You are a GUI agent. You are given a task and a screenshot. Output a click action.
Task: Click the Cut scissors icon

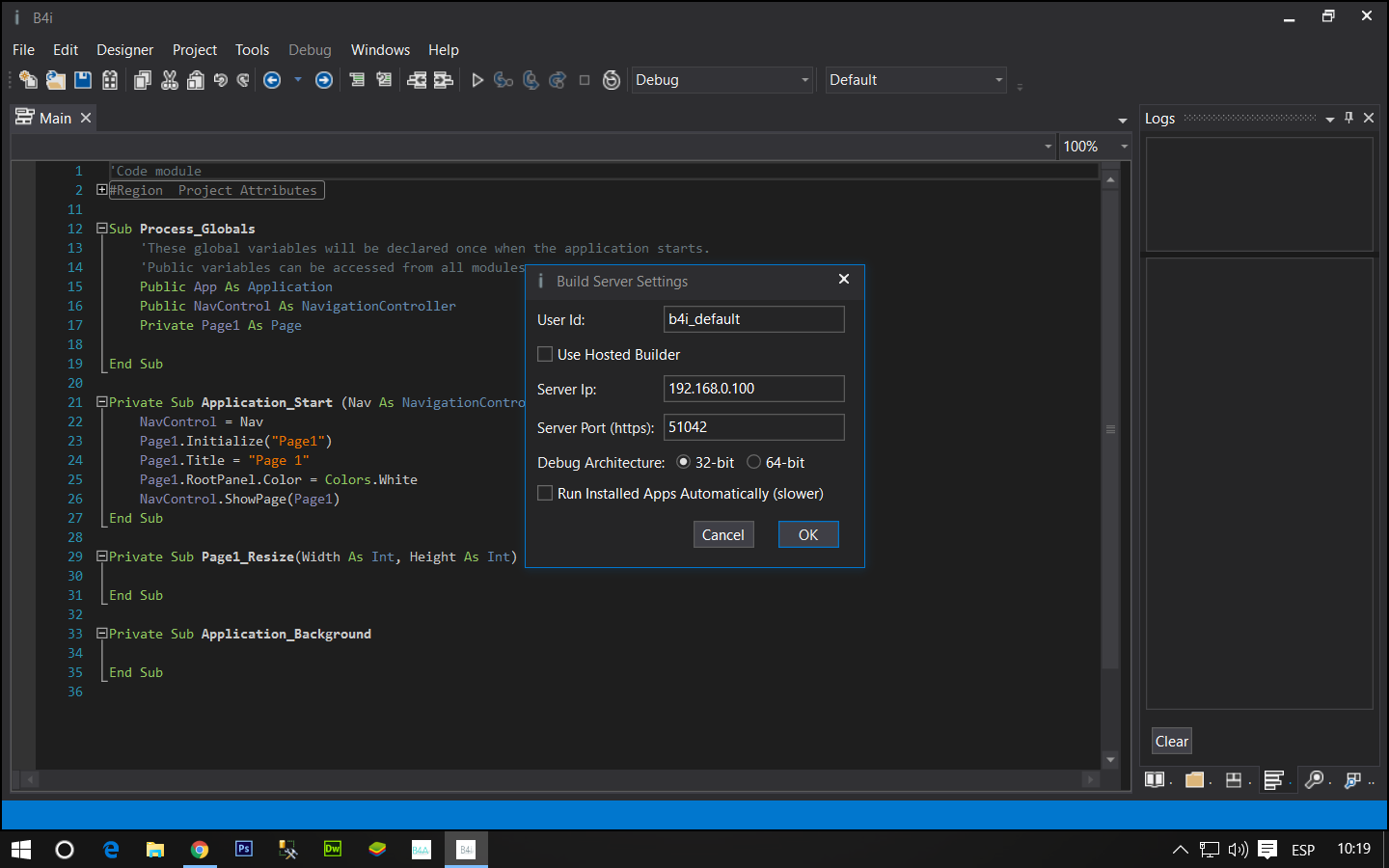pos(170,80)
